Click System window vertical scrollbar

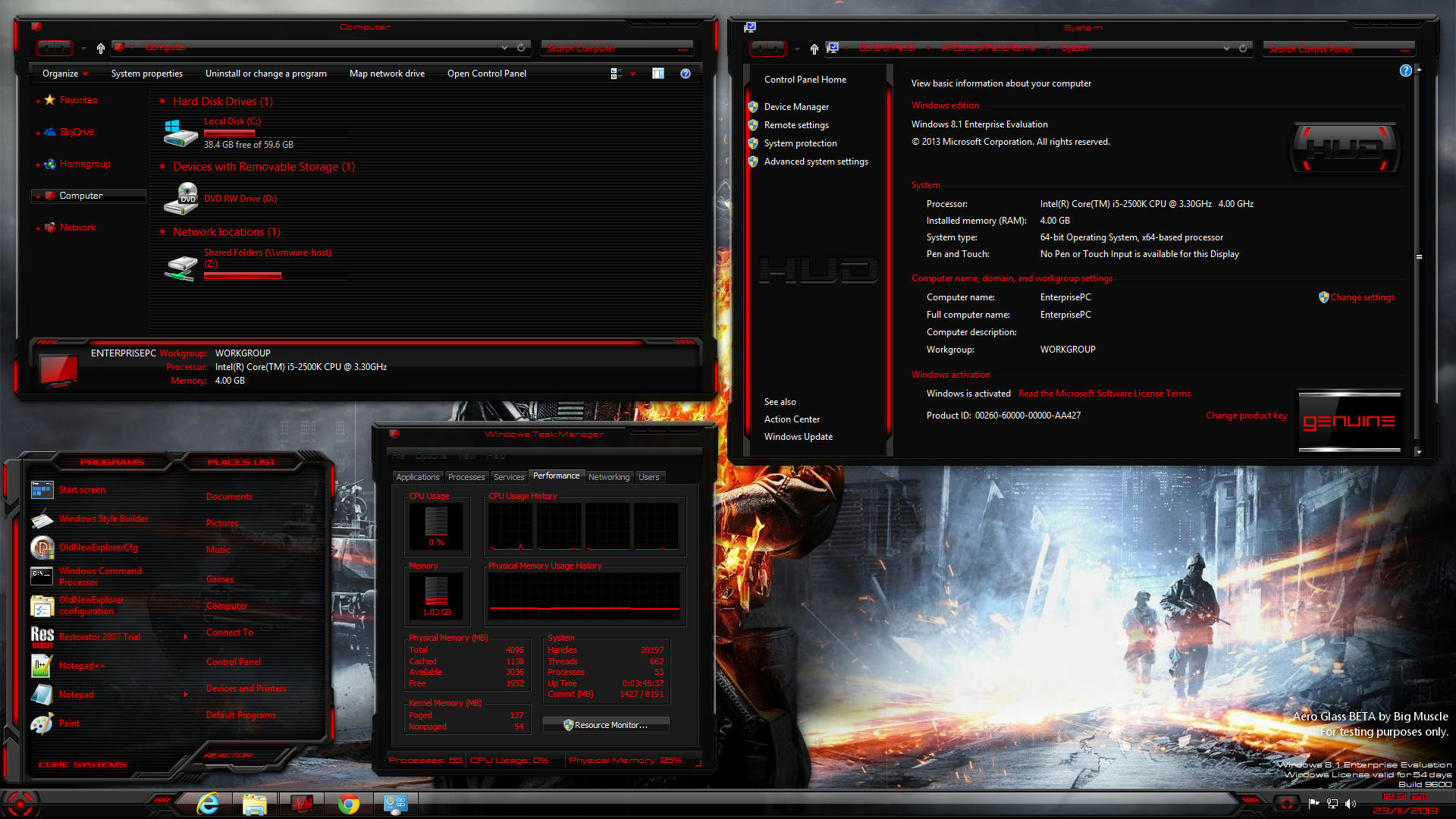(1419, 258)
